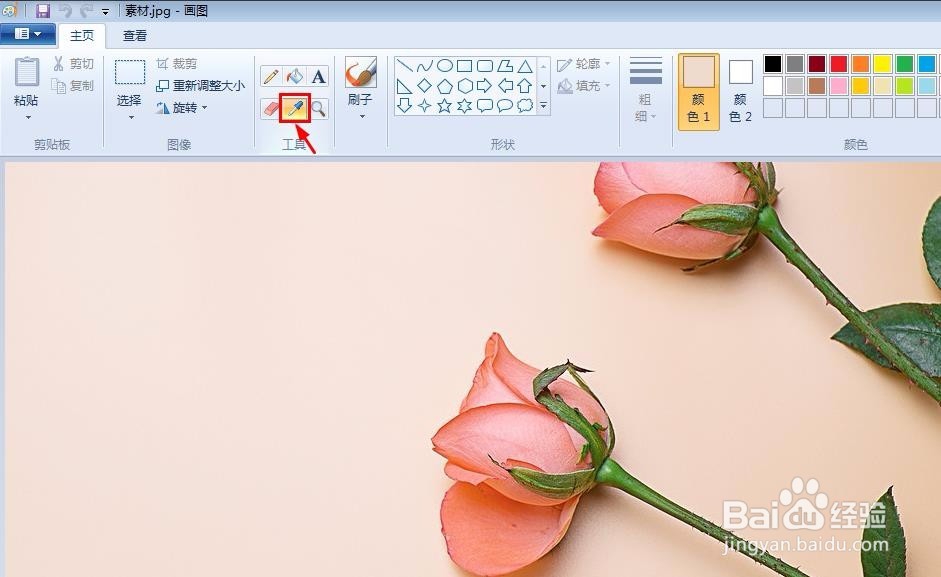Click the Redo arrow in quick access toolbar
The image size is (941, 577).
point(86,10)
